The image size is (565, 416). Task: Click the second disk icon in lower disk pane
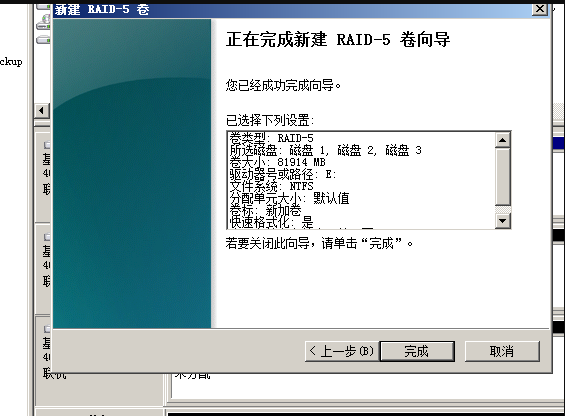point(47,237)
